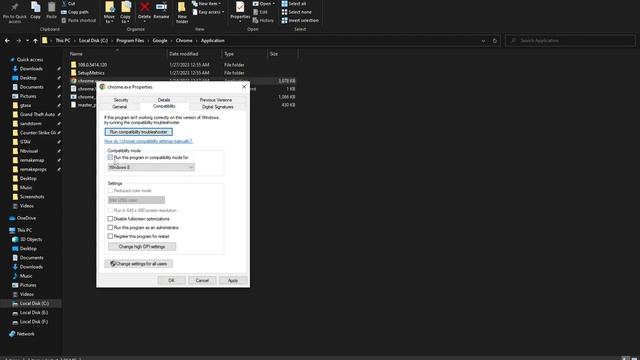640x360 pixels.
Task: Enable Disable fullscreen optimizations checkbox
Action: pyautogui.click(x=110, y=219)
